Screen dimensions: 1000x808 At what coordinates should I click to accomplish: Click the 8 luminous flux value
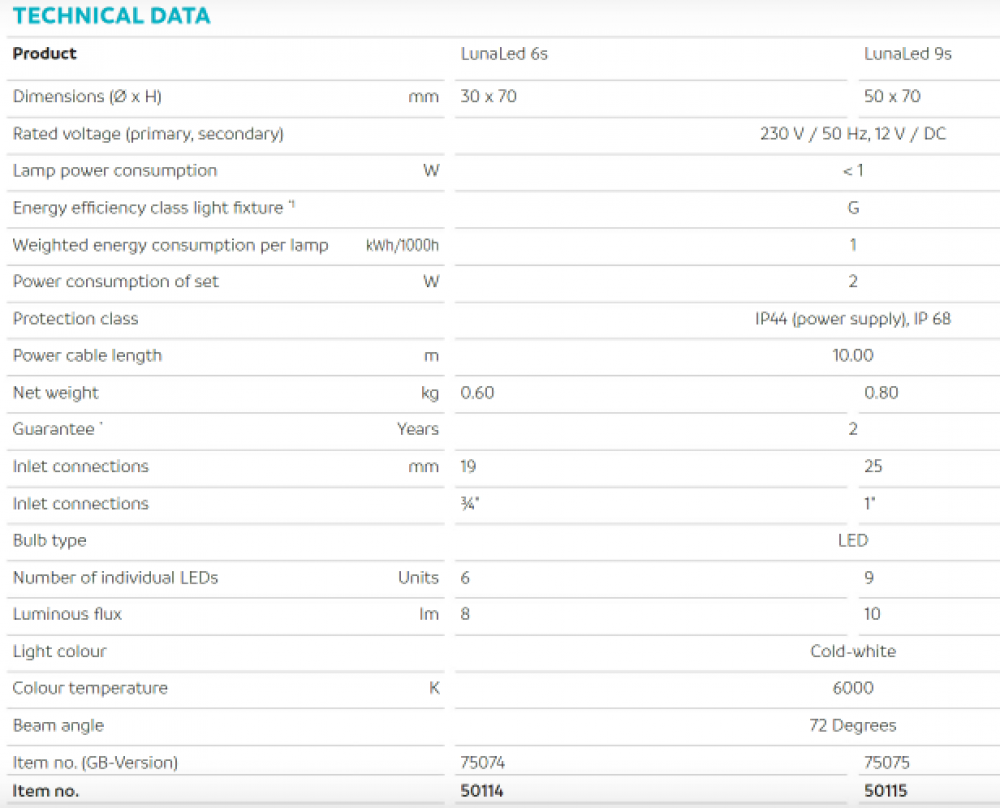pyautogui.click(x=465, y=614)
